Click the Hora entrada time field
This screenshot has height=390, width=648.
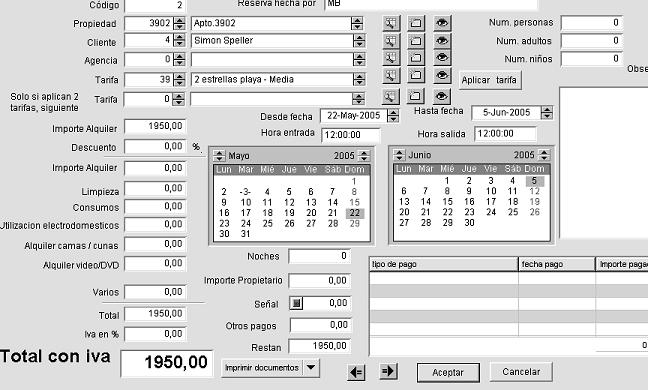point(350,135)
